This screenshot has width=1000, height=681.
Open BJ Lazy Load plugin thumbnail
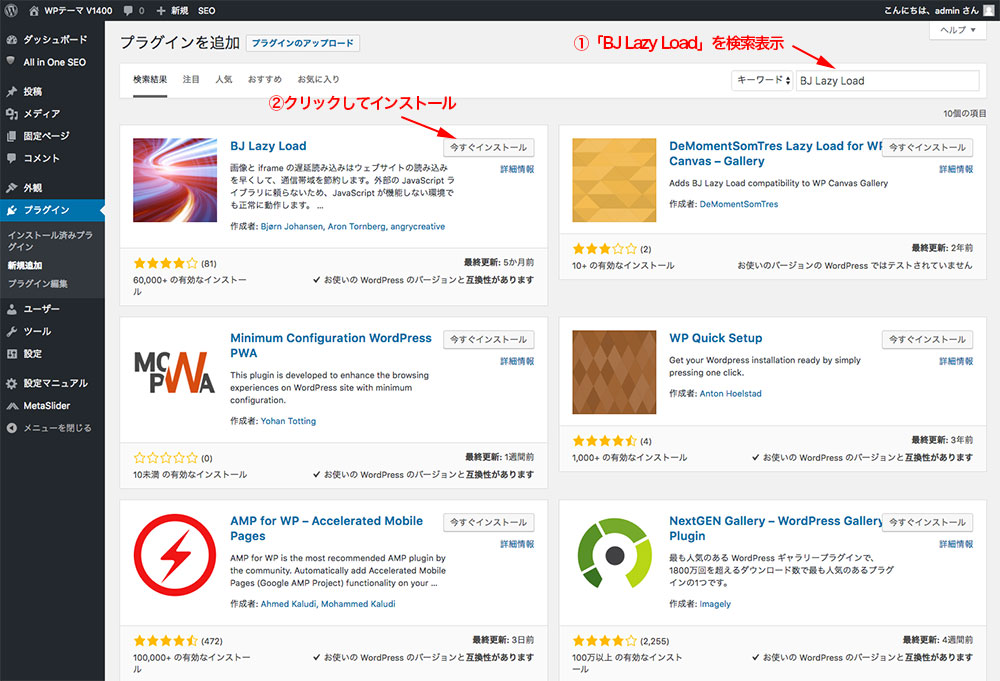click(x=175, y=180)
